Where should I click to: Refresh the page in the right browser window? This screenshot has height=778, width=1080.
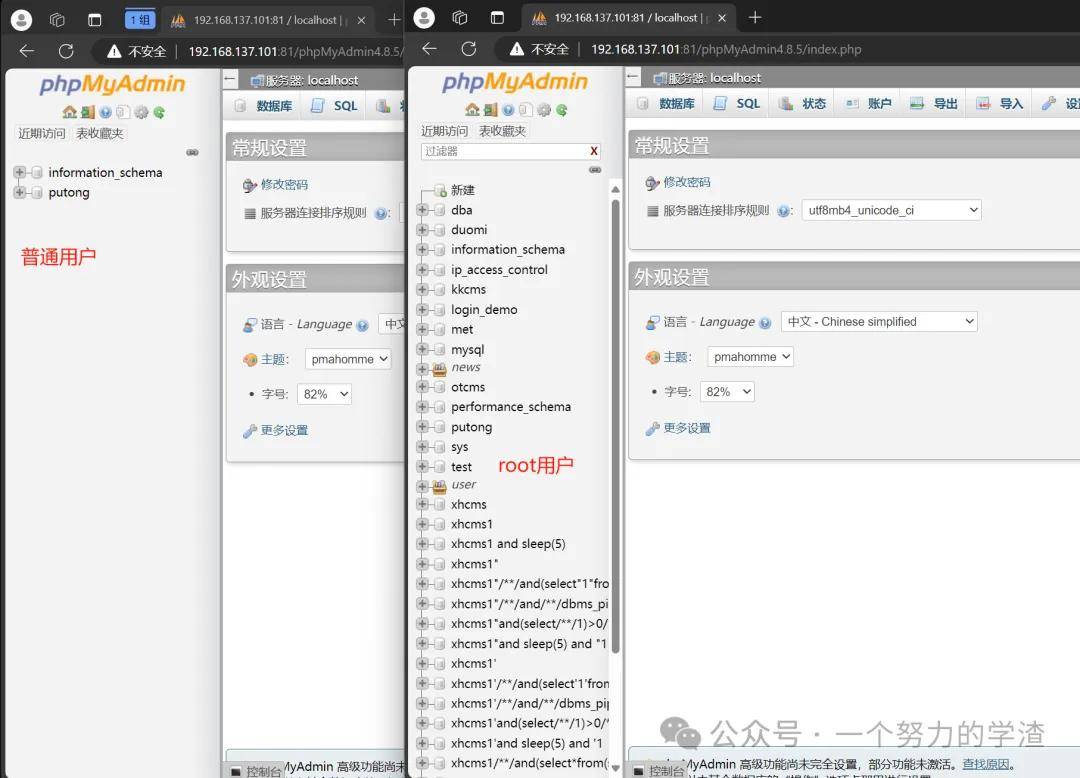pos(469,49)
